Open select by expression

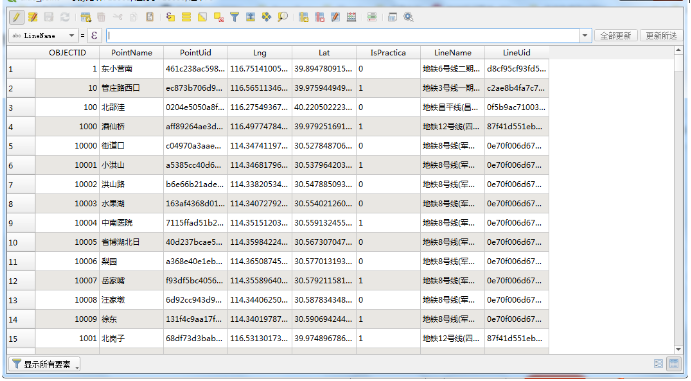coord(170,17)
